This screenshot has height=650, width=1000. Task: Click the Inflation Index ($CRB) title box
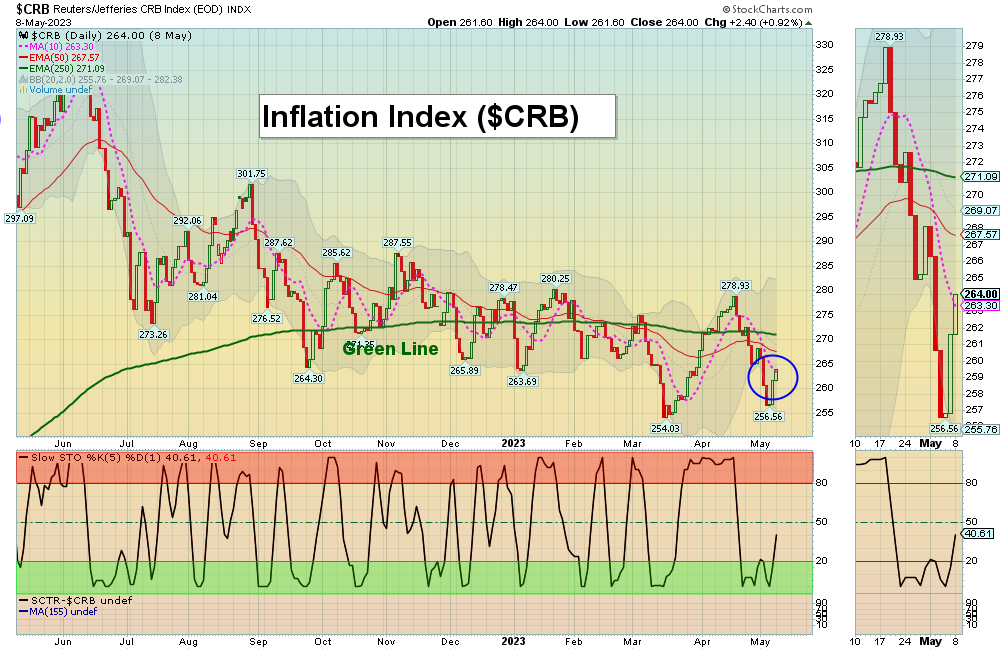(437, 117)
